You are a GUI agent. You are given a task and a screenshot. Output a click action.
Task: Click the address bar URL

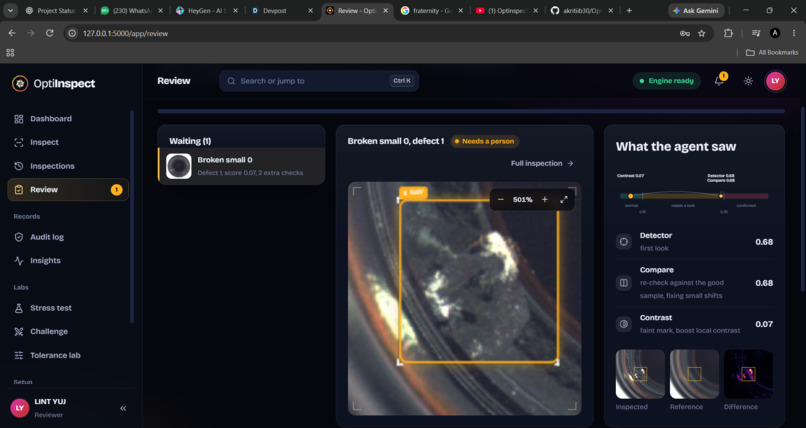coord(125,33)
